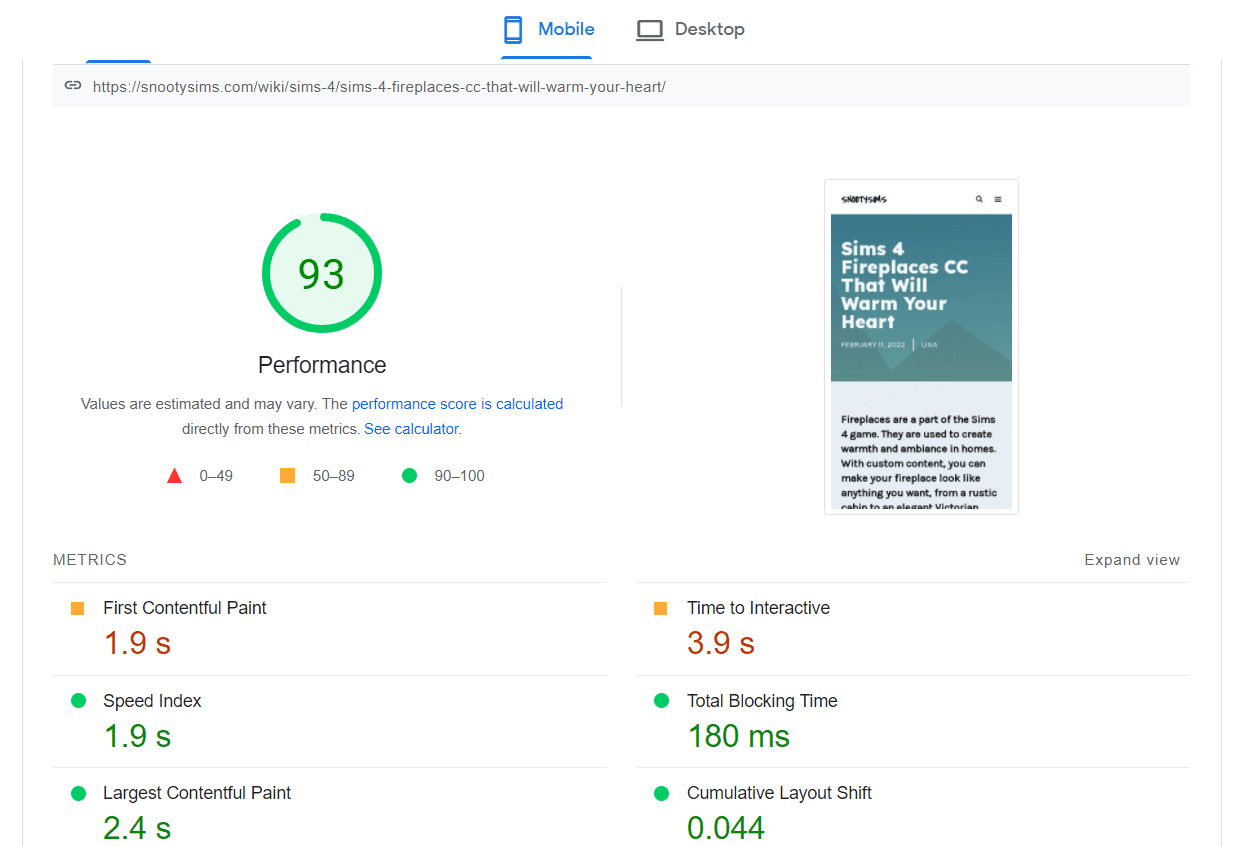Open the performance score calculation explanation link

[x=457, y=403]
